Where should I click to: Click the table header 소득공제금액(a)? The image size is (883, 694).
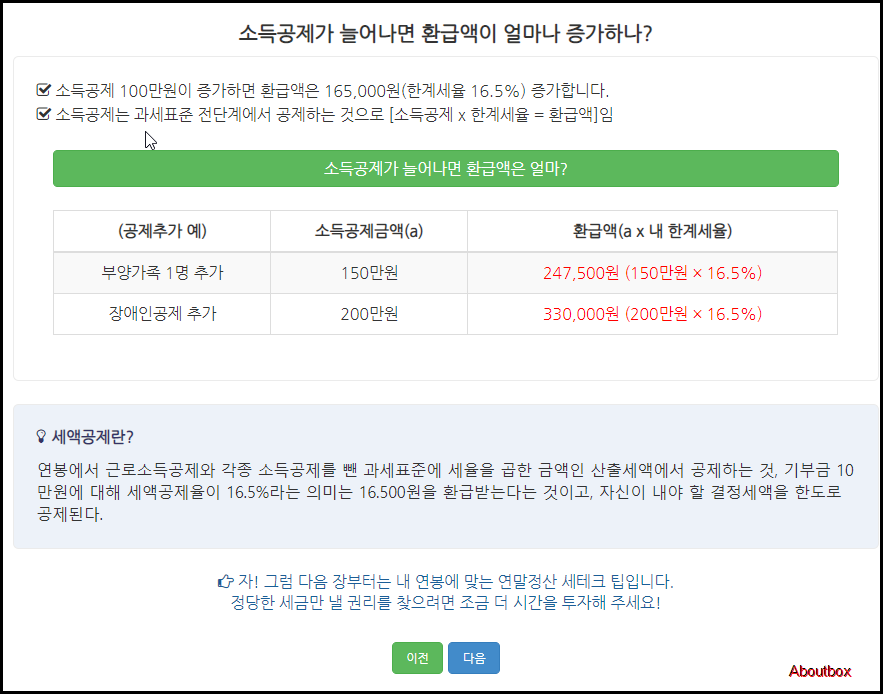pos(369,231)
